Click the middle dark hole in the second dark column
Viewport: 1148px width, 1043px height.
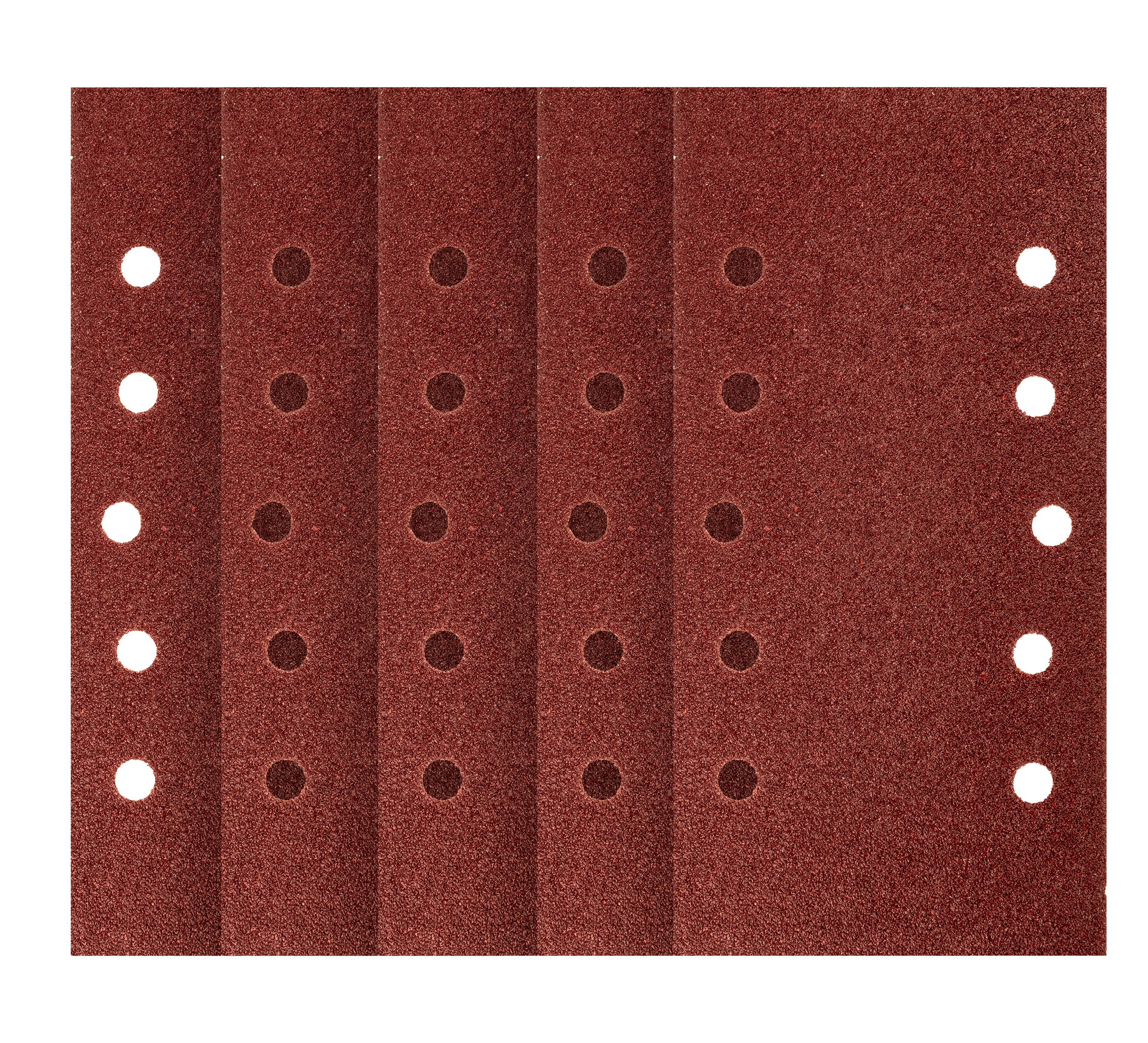point(429,522)
